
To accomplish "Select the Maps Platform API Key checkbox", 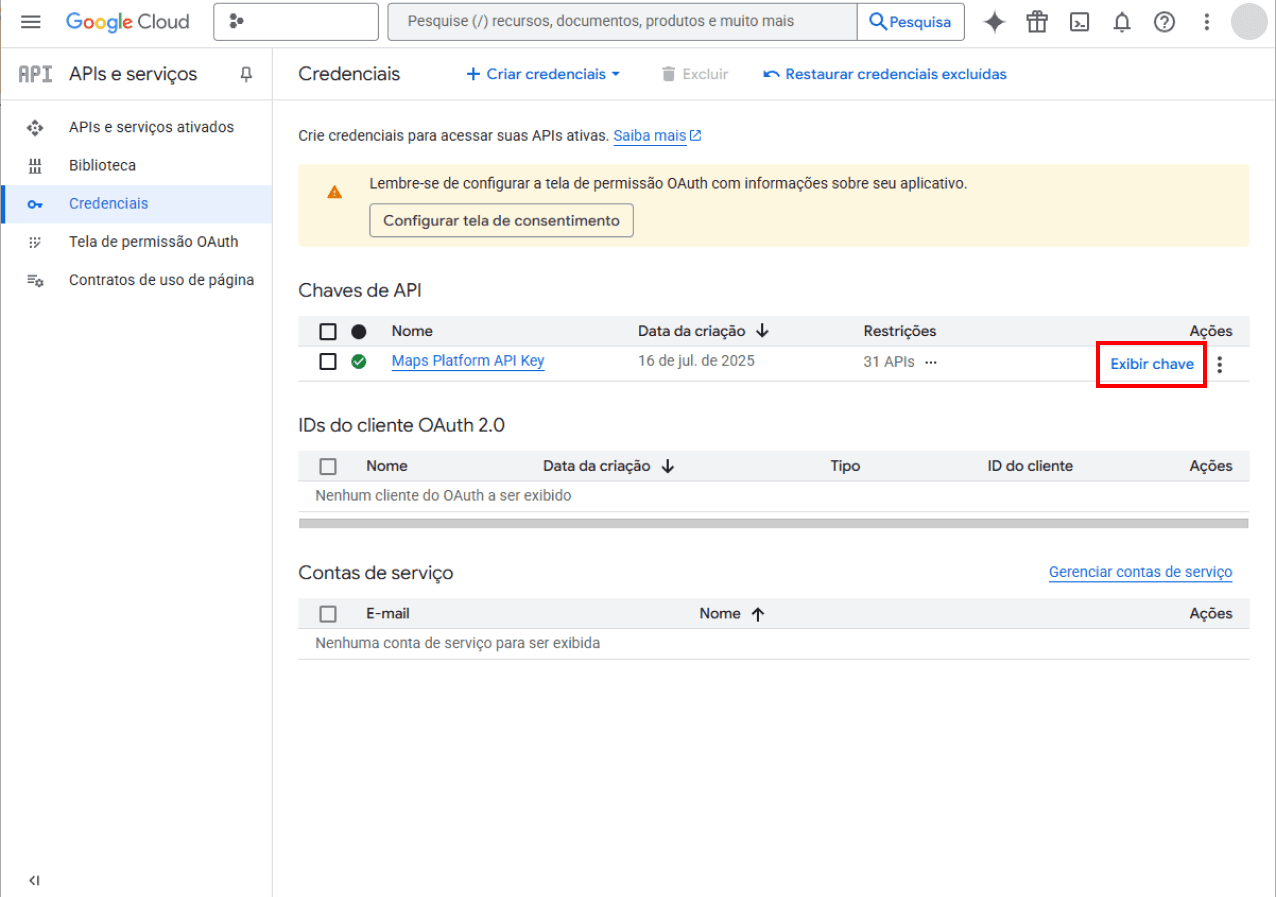I will (x=328, y=361).
